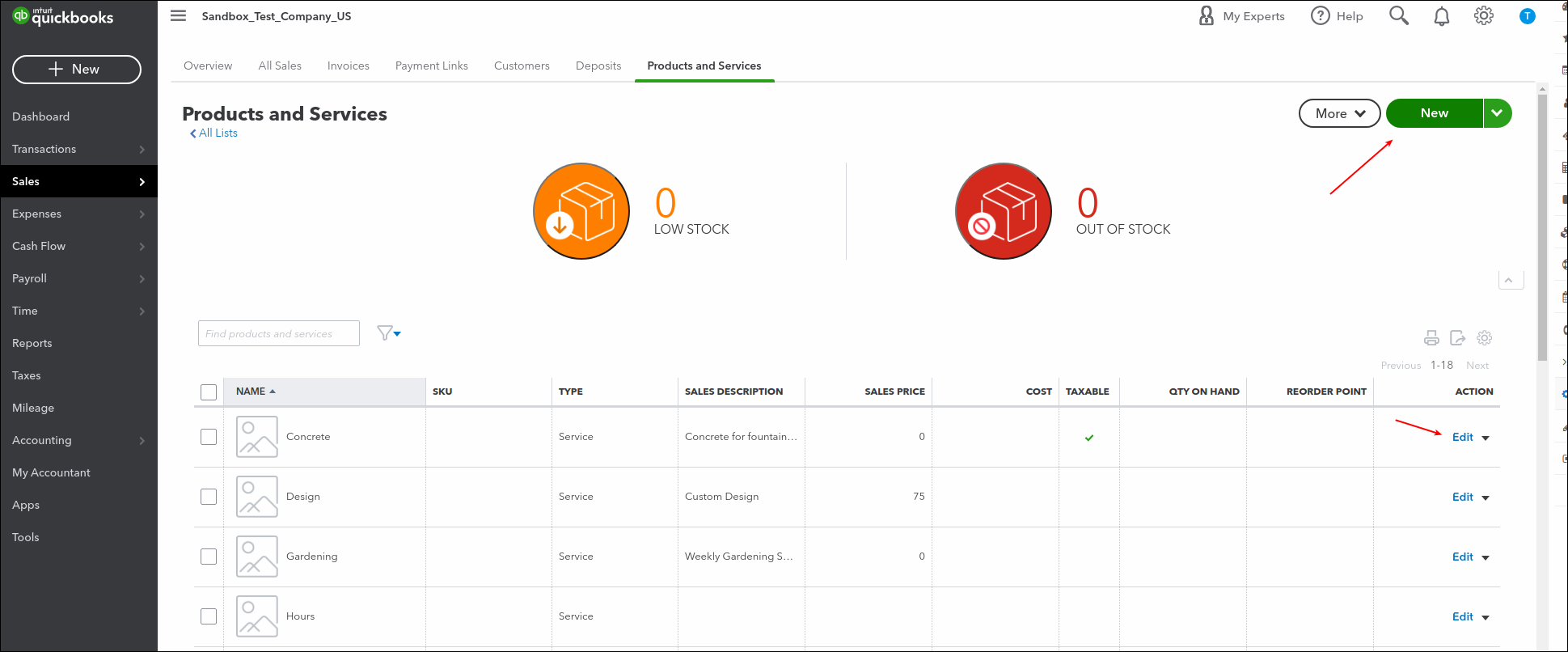This screenshot has width=1568, height=652.
Task: Click the hamburger menu icon
Action: click(179, 15)
